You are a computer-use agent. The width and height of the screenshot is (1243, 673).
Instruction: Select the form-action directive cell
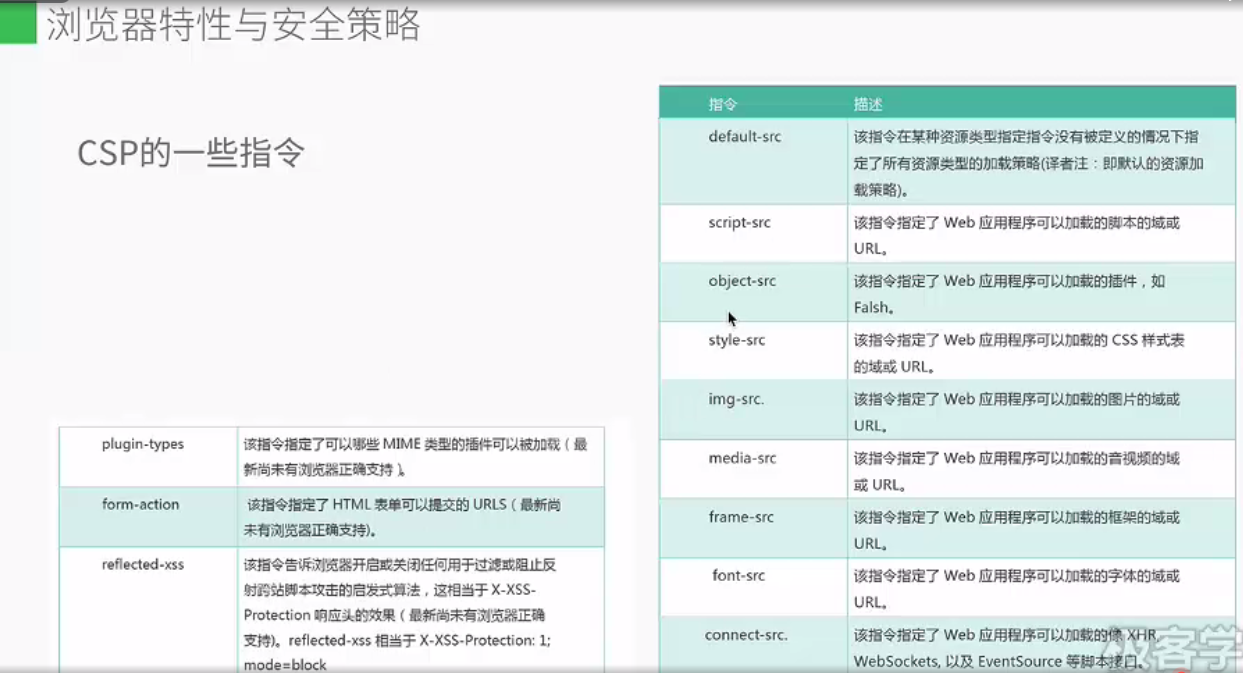140,505
